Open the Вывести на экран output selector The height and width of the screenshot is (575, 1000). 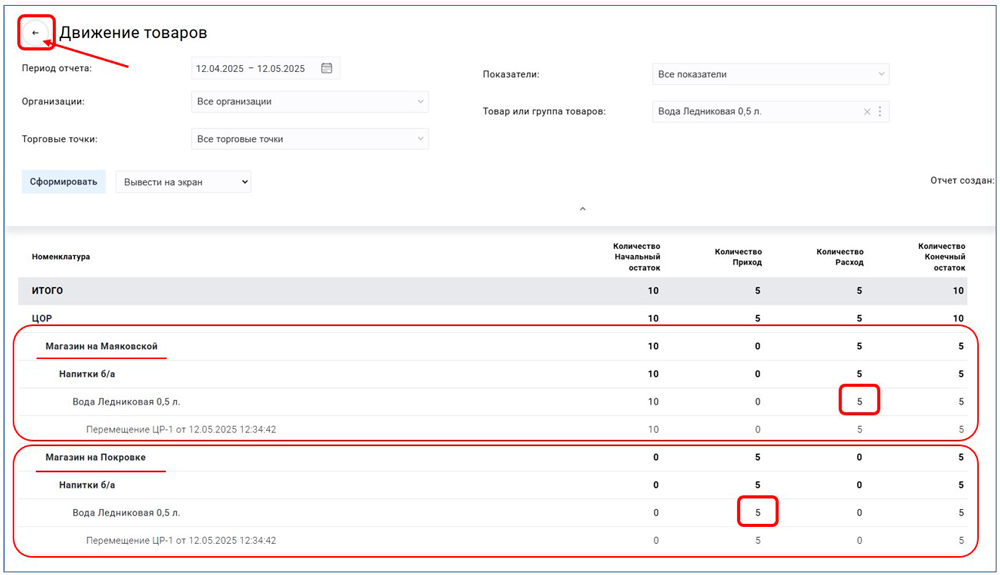(183, 182)
